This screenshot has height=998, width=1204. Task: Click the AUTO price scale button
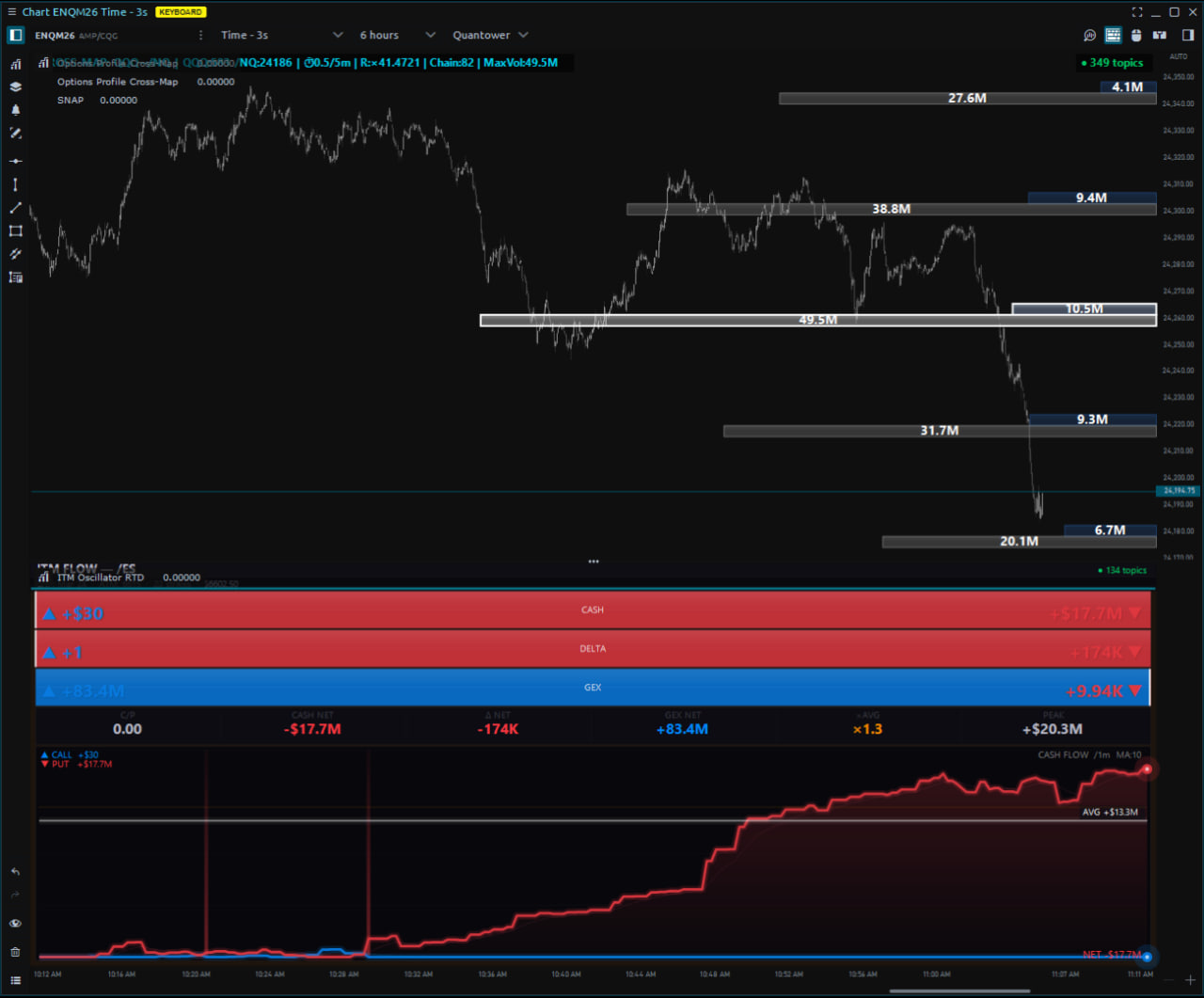(1178, 57)
